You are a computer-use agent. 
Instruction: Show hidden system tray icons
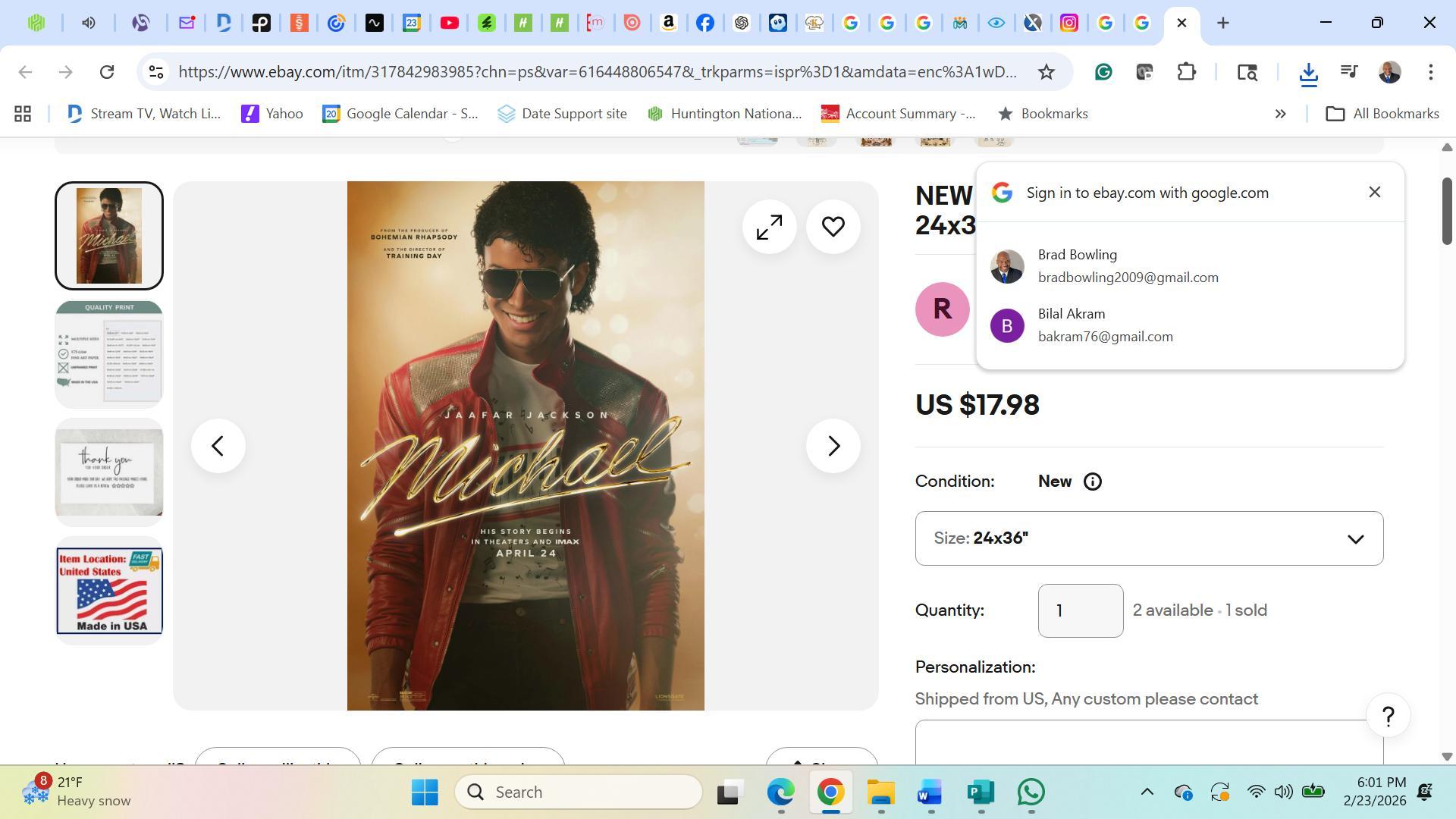click(1147, 792)
